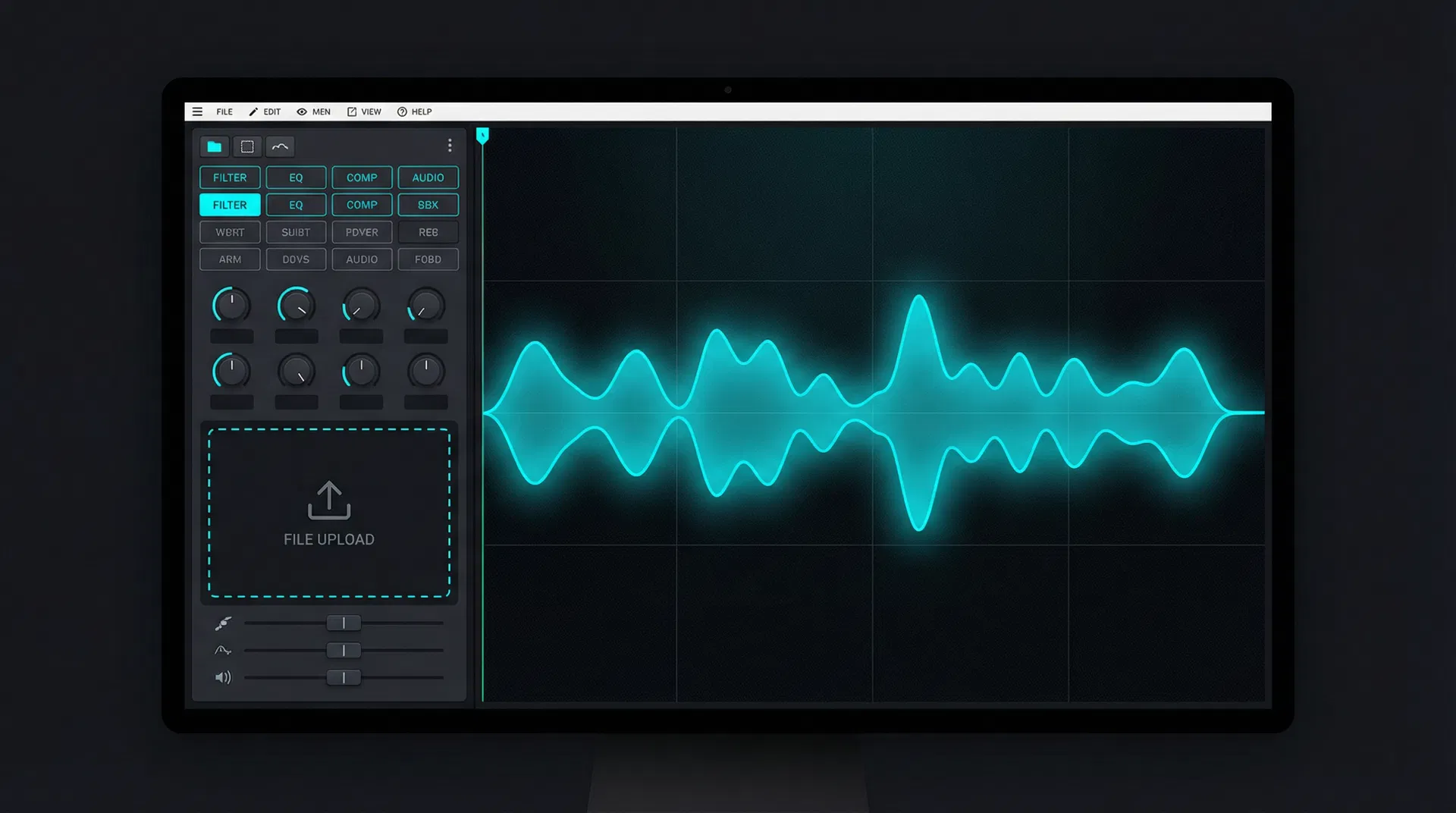Click the REB button
Screen dimensions: 1456x813
428,232
